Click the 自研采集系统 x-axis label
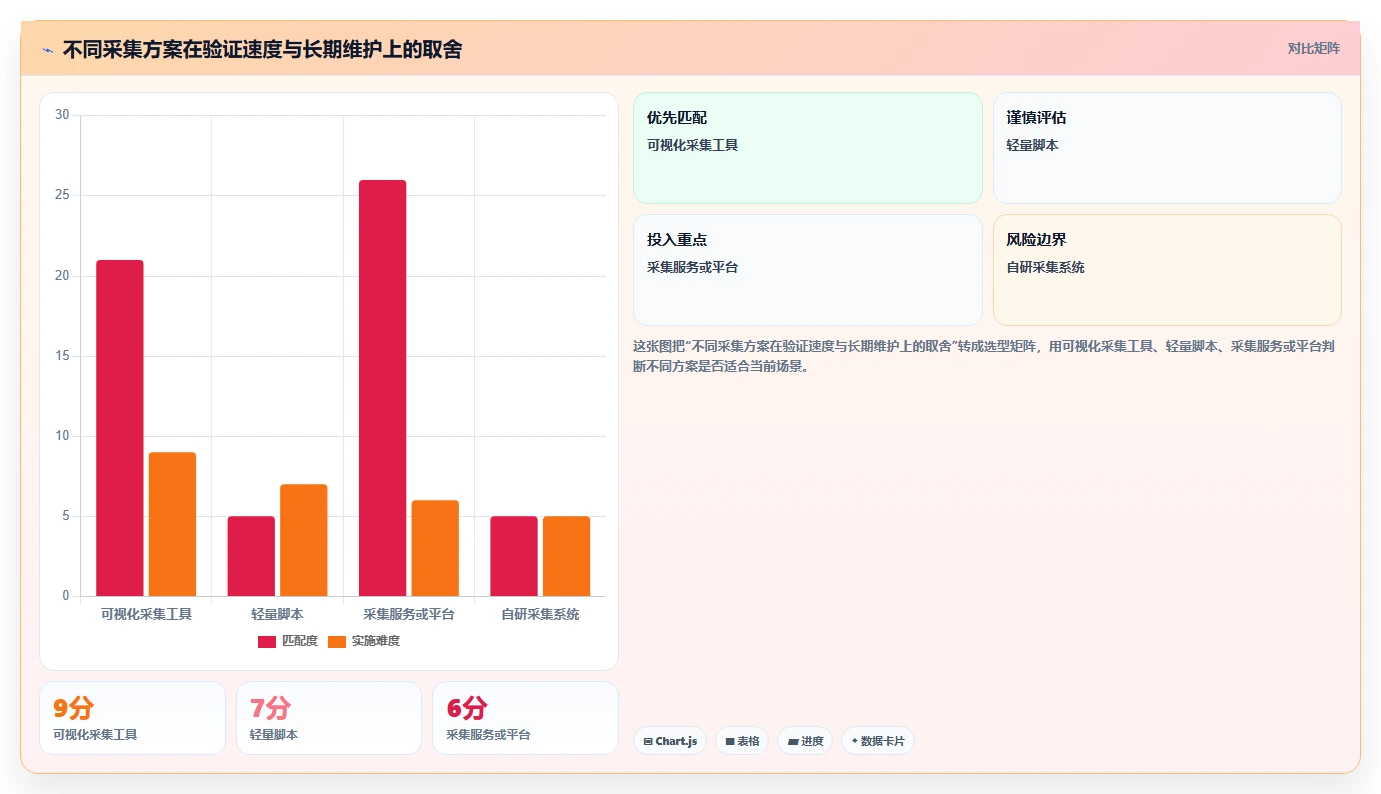The height and width of the screenshot is (794, 1381). (x=540, y=614)
